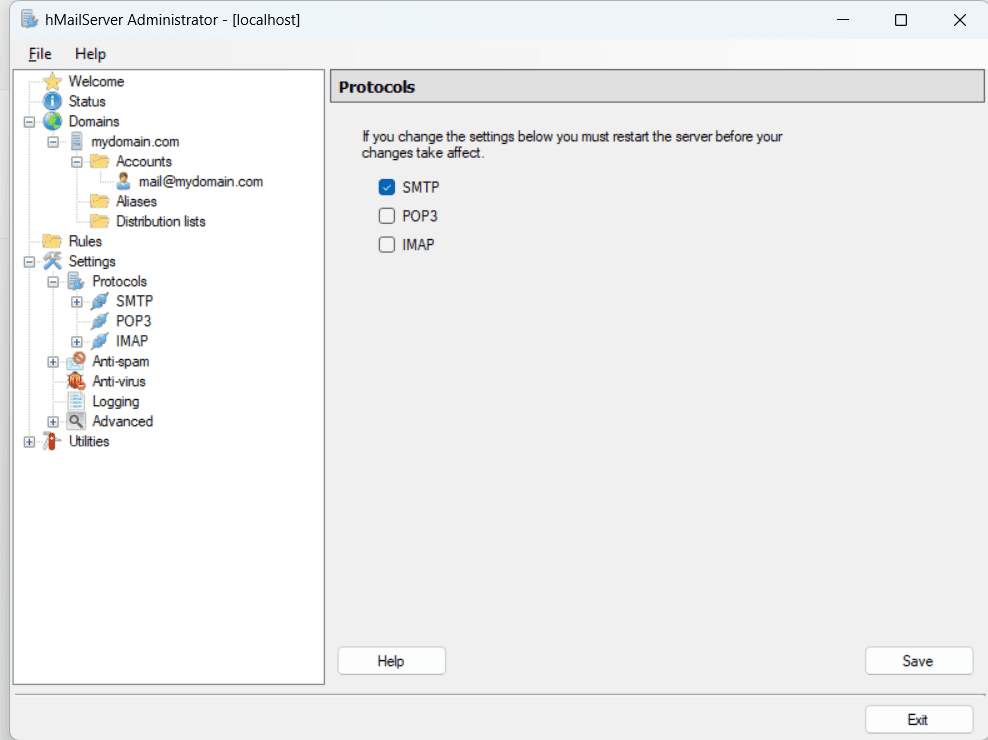988x740 pixels.
Task: Open the Utilities wrench icon
Action: coord(49,441)
